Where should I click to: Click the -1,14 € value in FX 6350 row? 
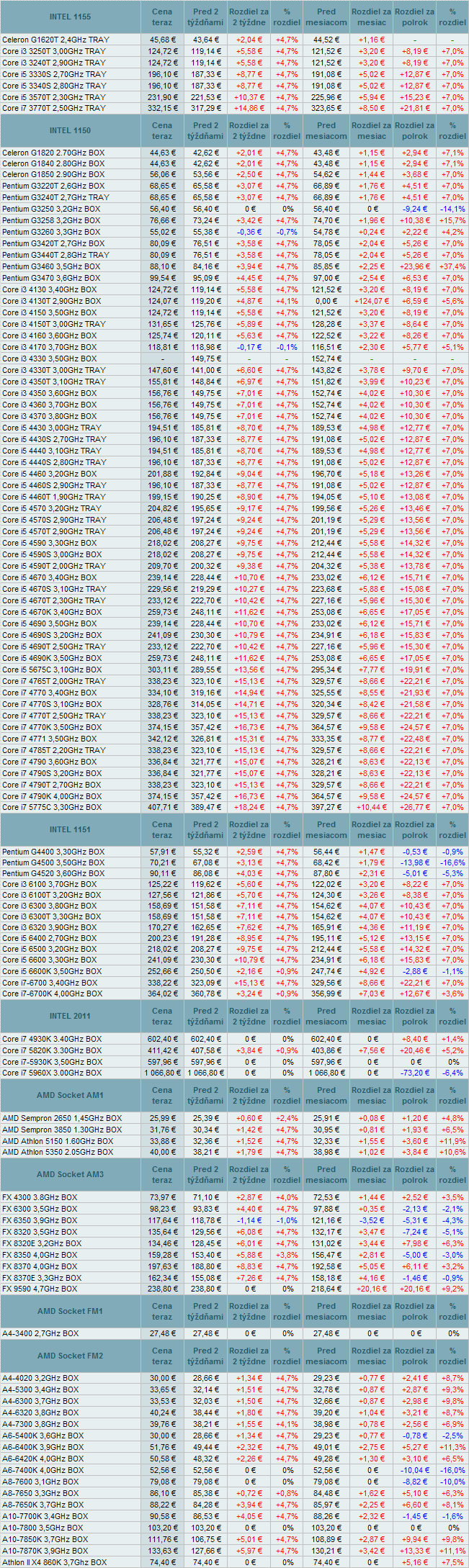(249, 1220)
